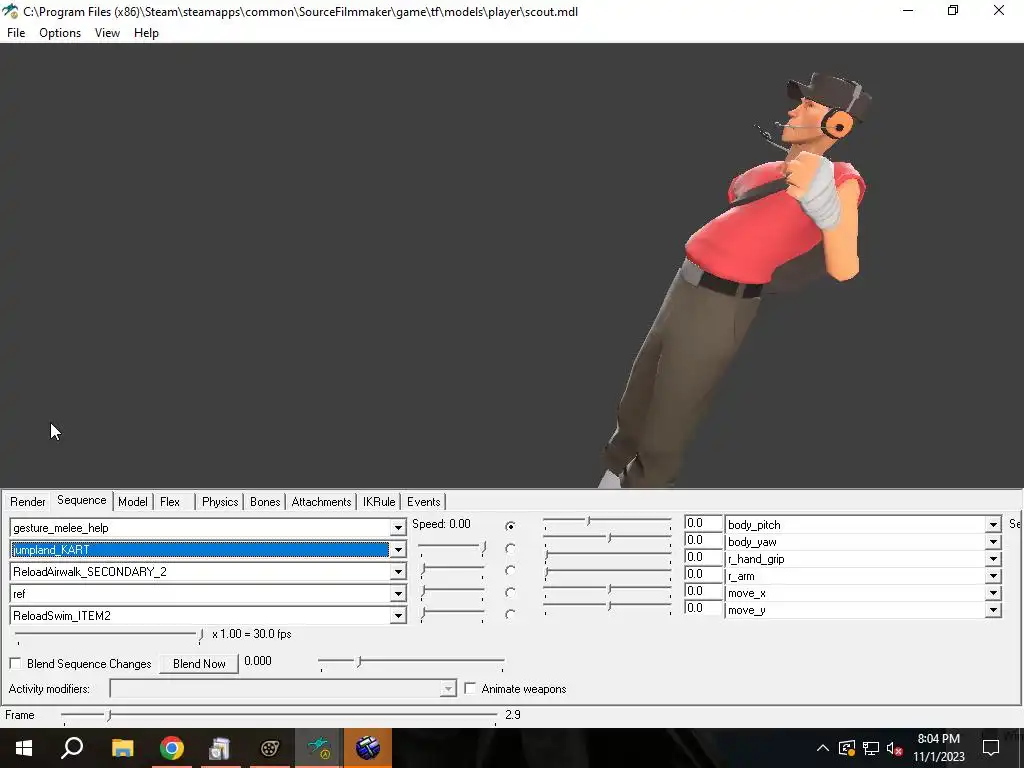Open the View menu
Image resolution: width=1024 pixels, height=768 pixels.
point(107,33)
